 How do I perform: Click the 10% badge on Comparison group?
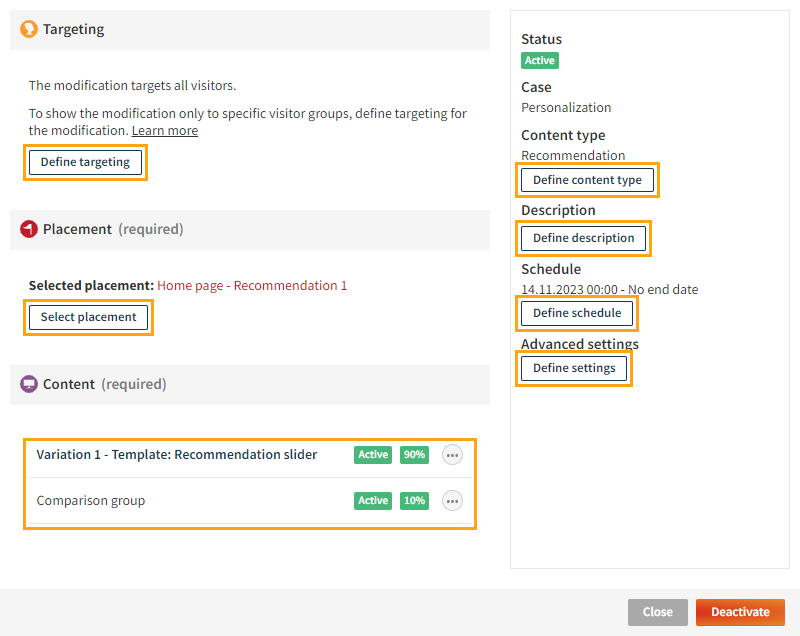(x=414, y=500)
